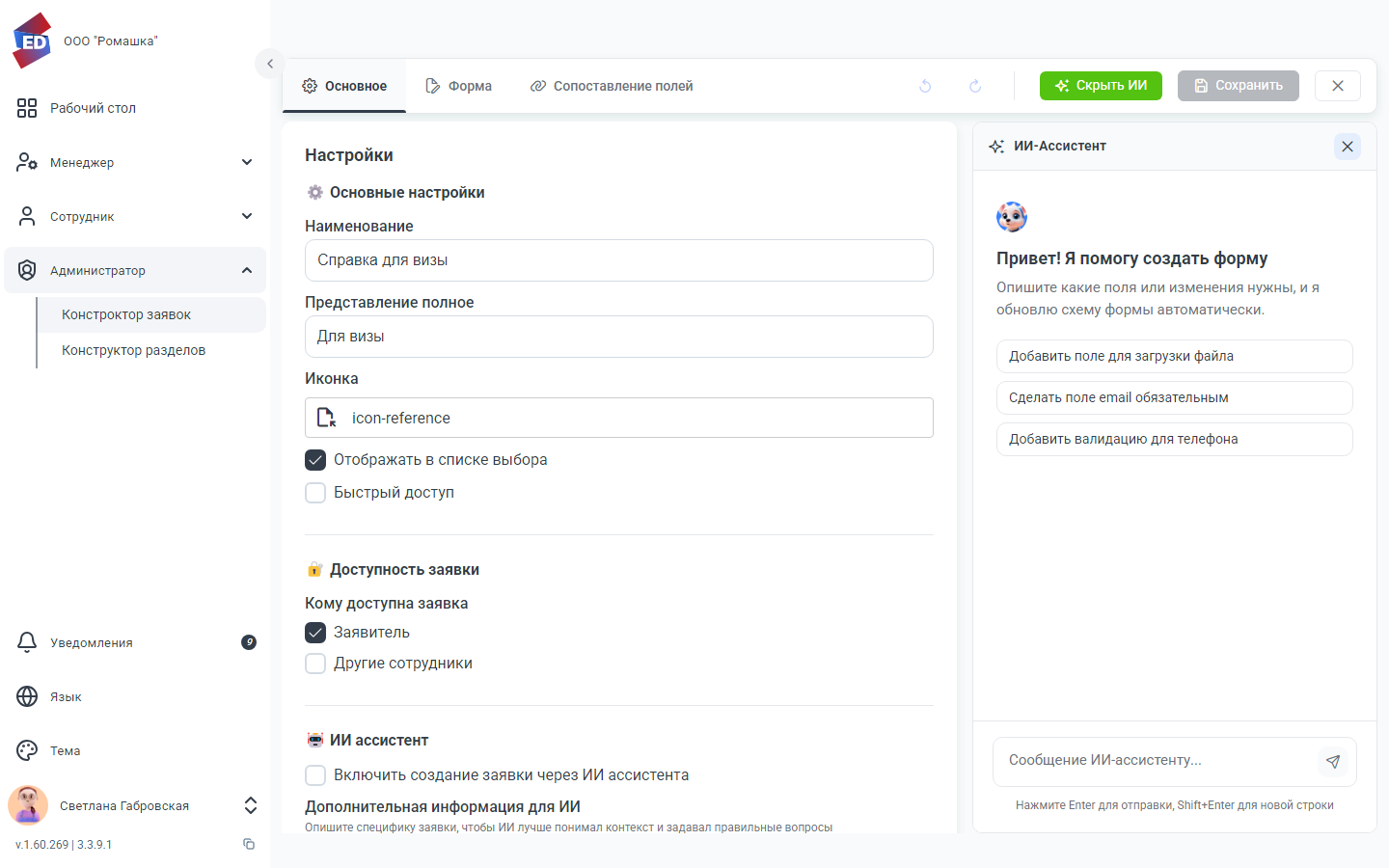Collapse the Администратор menu chevron
This screenshot has height=868, width=1389.
tap(247, 270)
